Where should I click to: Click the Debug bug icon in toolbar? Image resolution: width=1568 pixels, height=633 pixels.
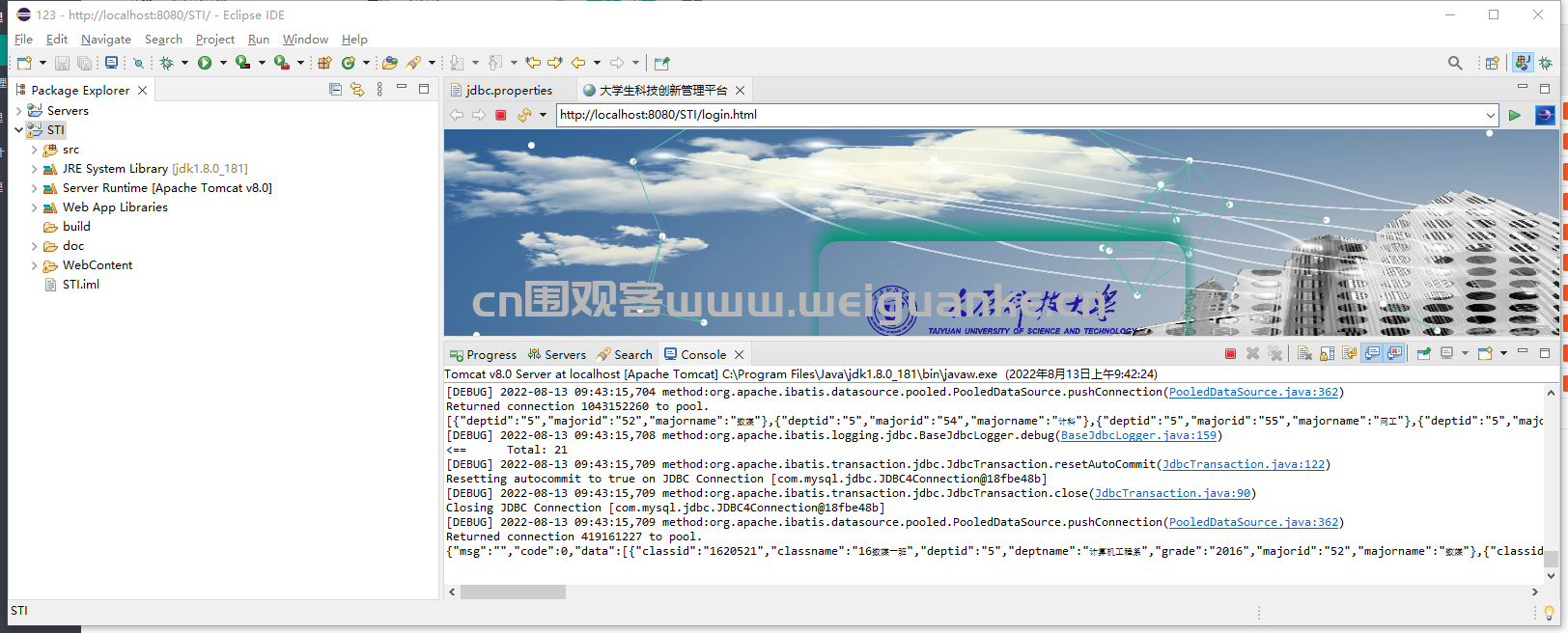[167, 63]
